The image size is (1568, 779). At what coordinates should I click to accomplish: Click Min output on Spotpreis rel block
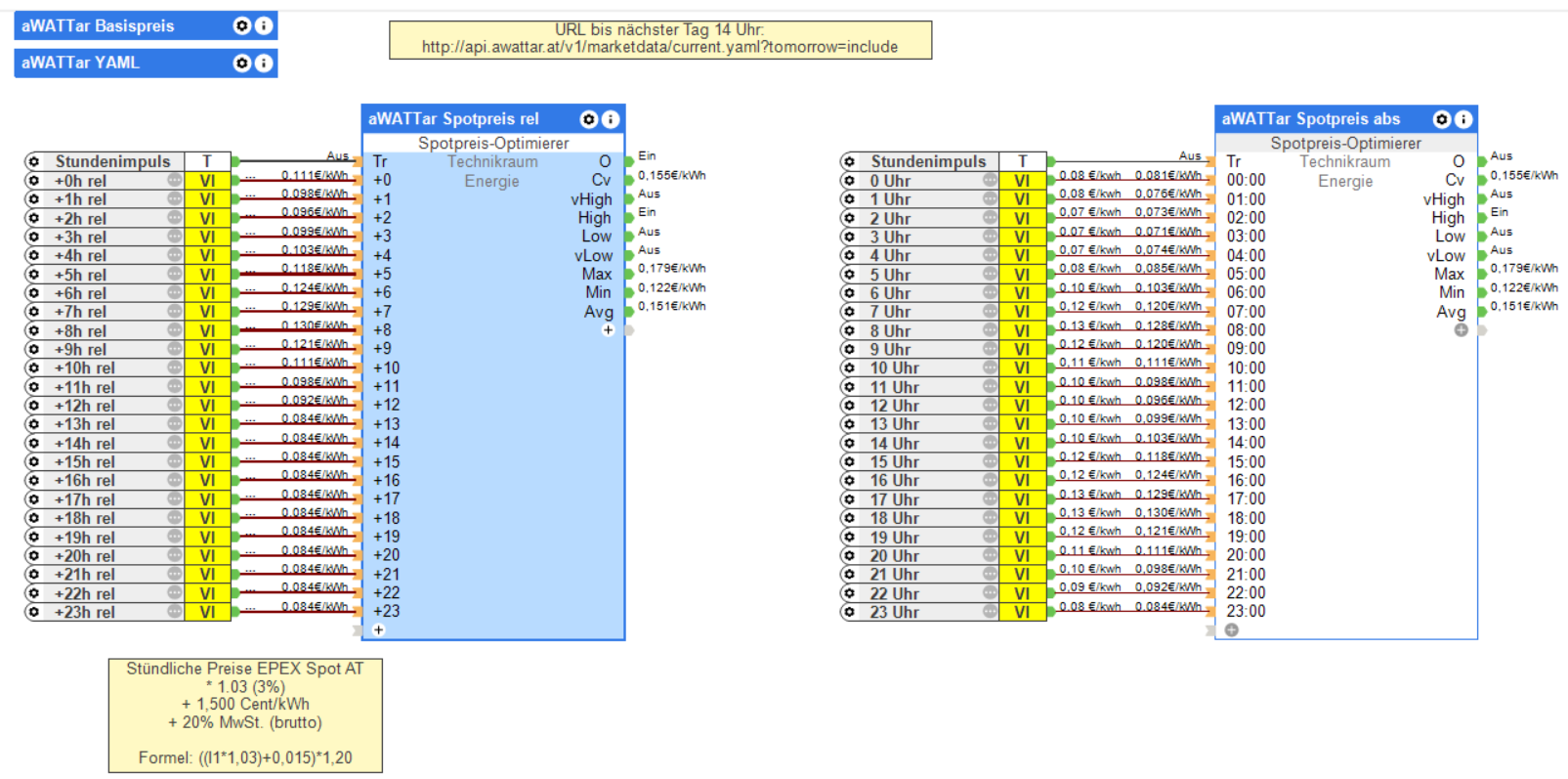(598, 292)
